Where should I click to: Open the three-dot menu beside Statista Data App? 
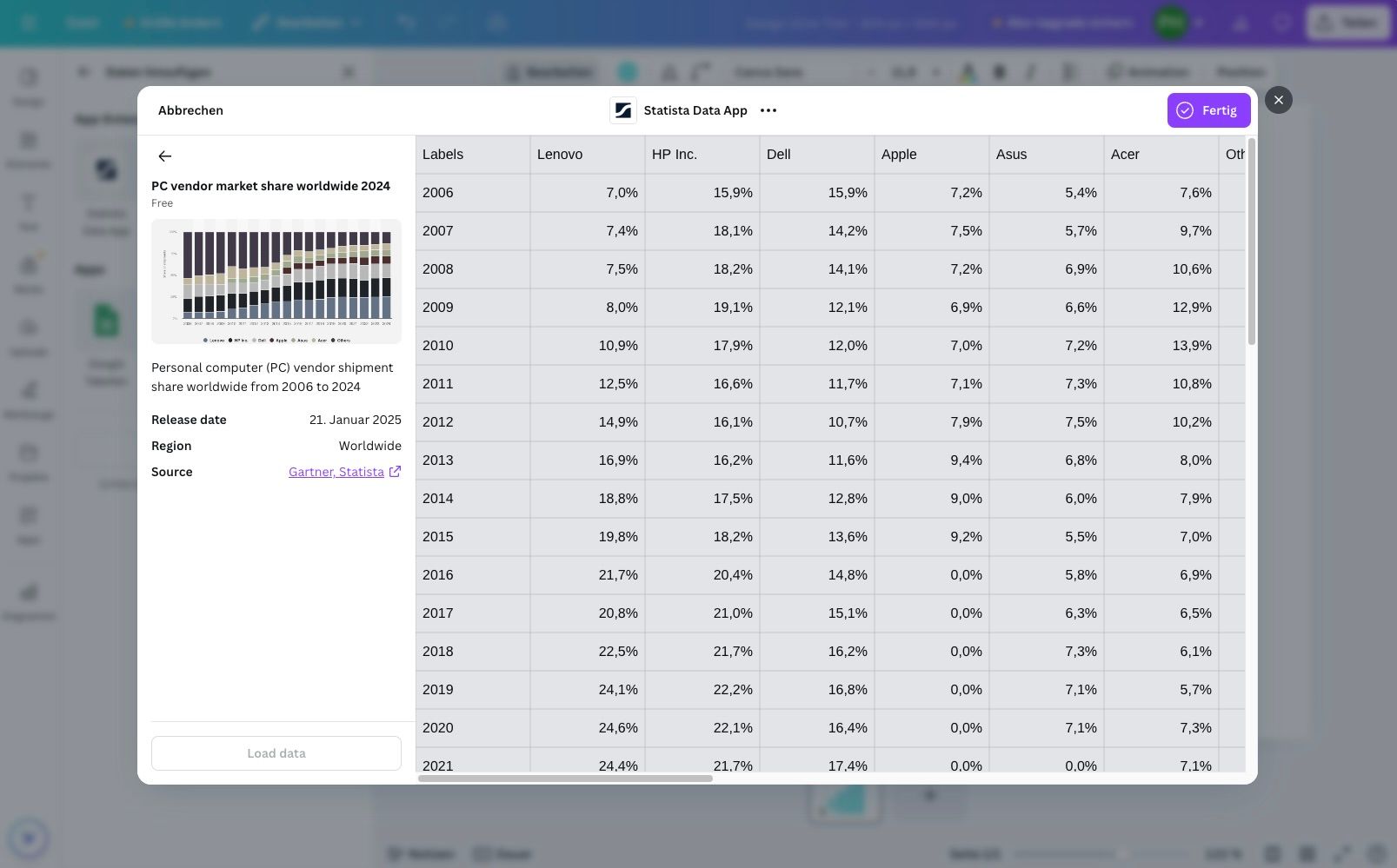pyautogui.click(x=768, y=110)
